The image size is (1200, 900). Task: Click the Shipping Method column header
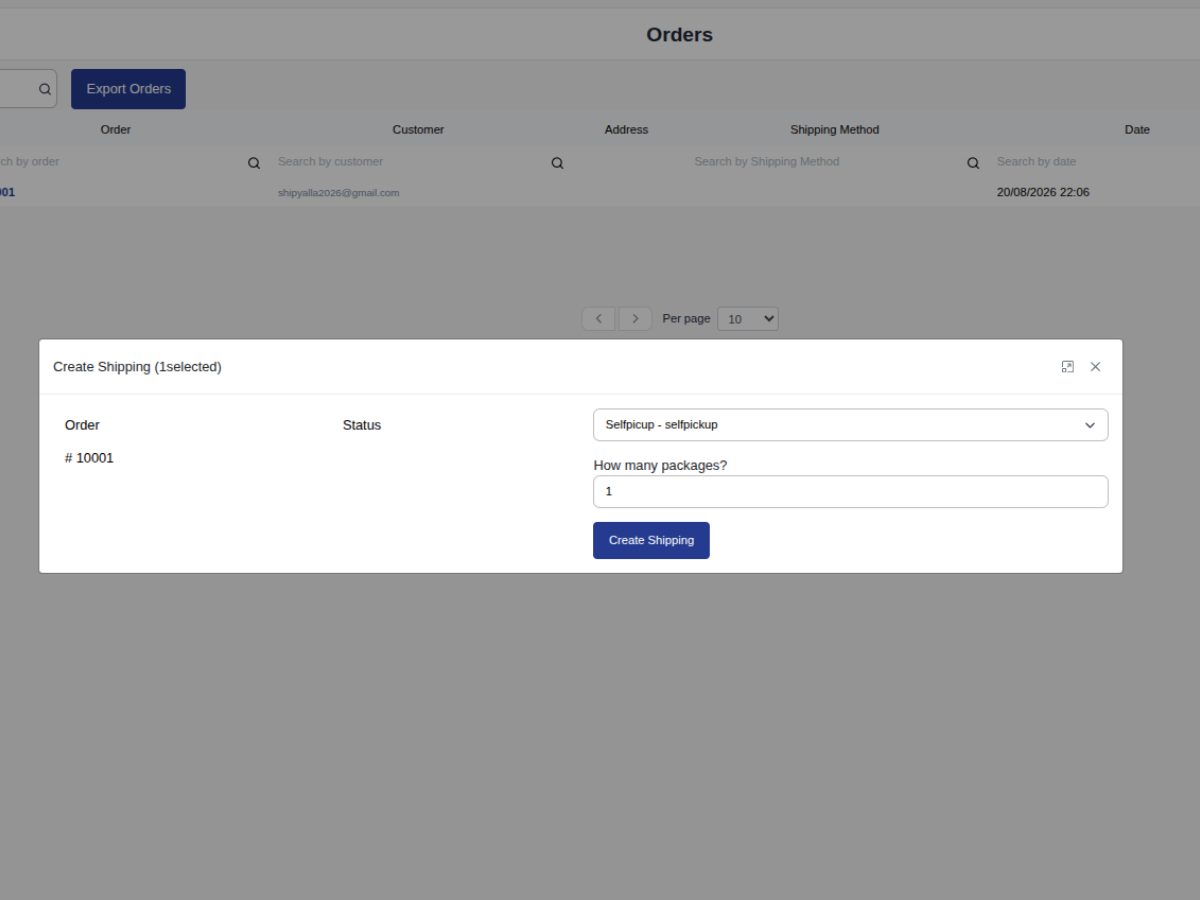pos(834,130)
